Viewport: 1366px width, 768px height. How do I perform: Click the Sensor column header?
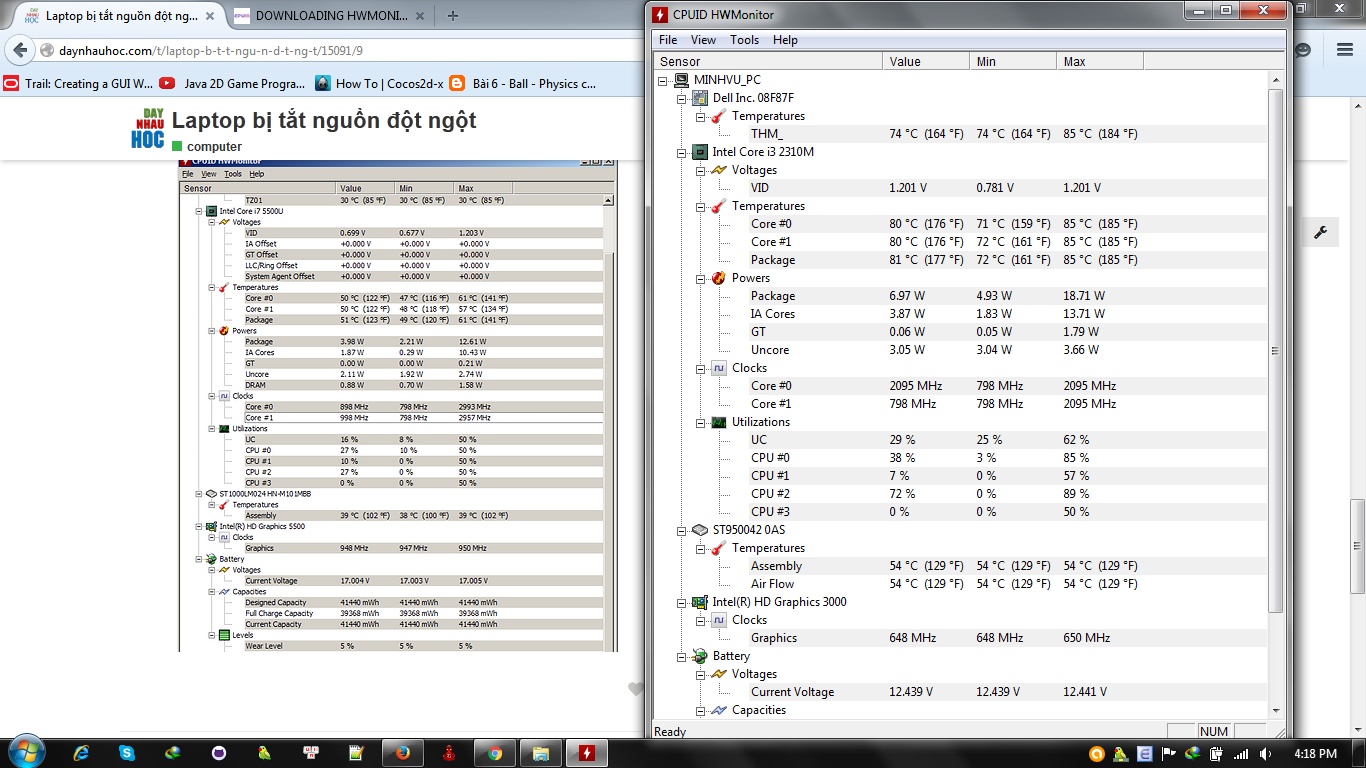[769, 61]
